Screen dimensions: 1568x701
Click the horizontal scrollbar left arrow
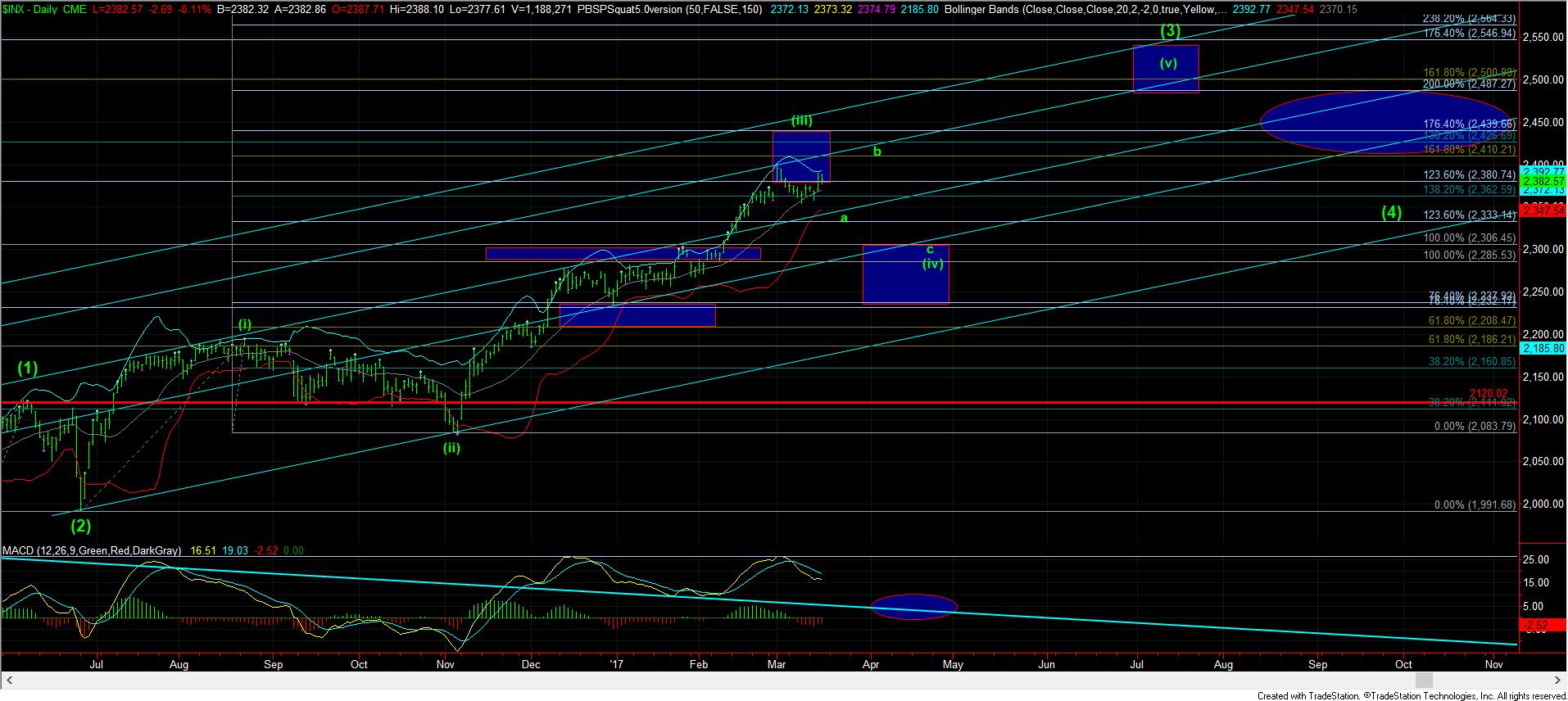point(11,681)
